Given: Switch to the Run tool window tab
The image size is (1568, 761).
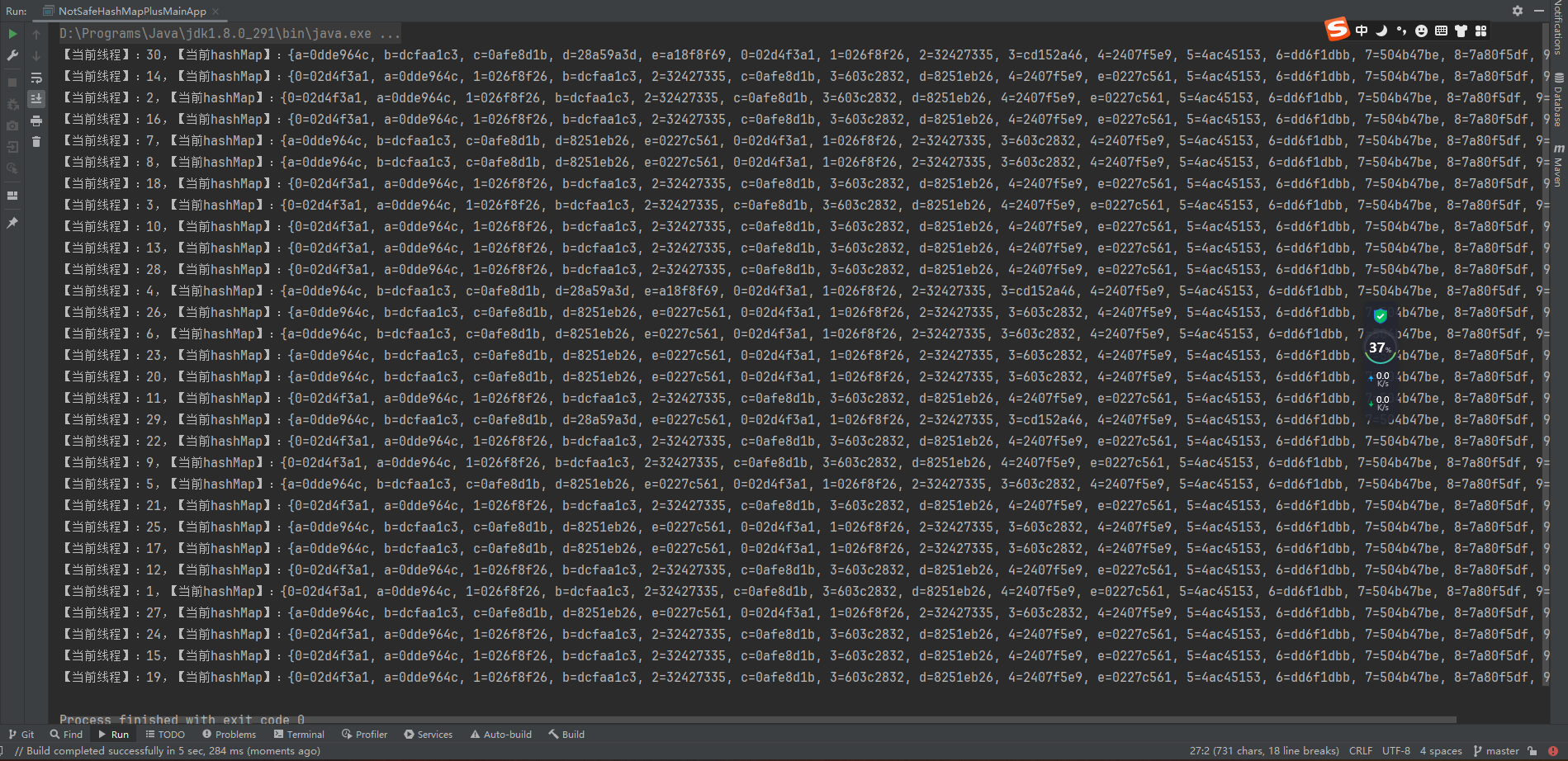Looking at the screenshot, I should coord(113,734).
